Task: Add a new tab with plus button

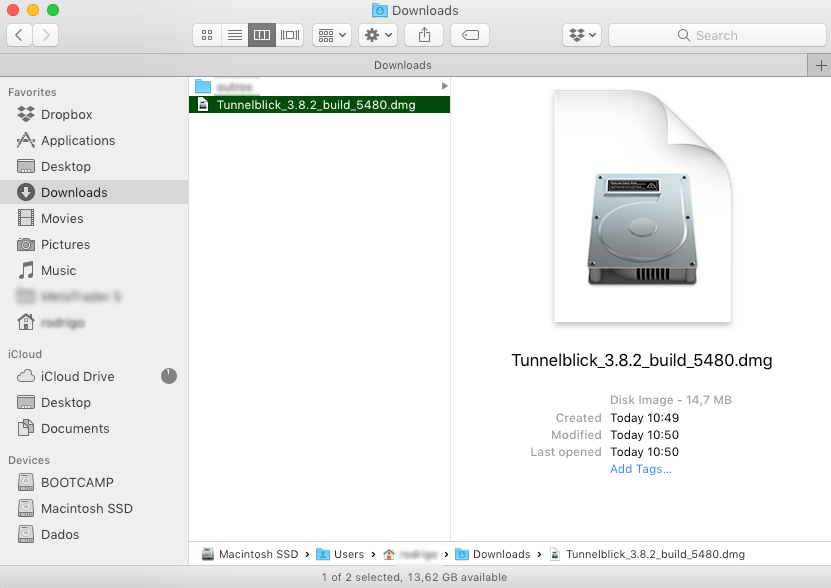Action: pos(820,65)
